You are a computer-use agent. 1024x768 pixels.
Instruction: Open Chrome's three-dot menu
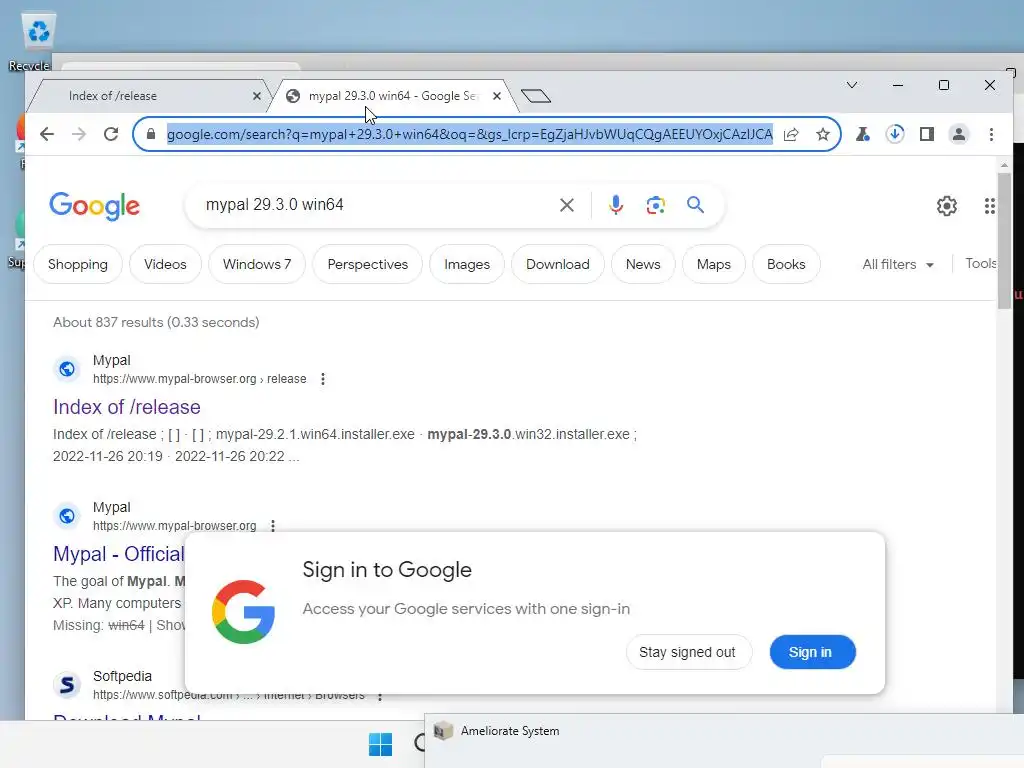click(x=991, y=135)
